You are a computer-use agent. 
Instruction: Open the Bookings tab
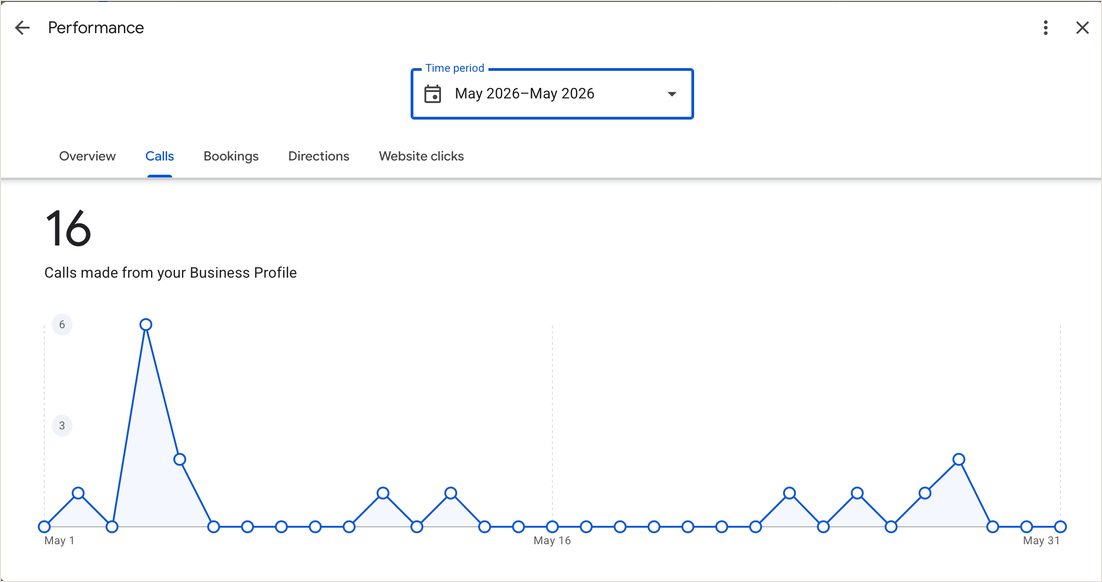point(231,156)
